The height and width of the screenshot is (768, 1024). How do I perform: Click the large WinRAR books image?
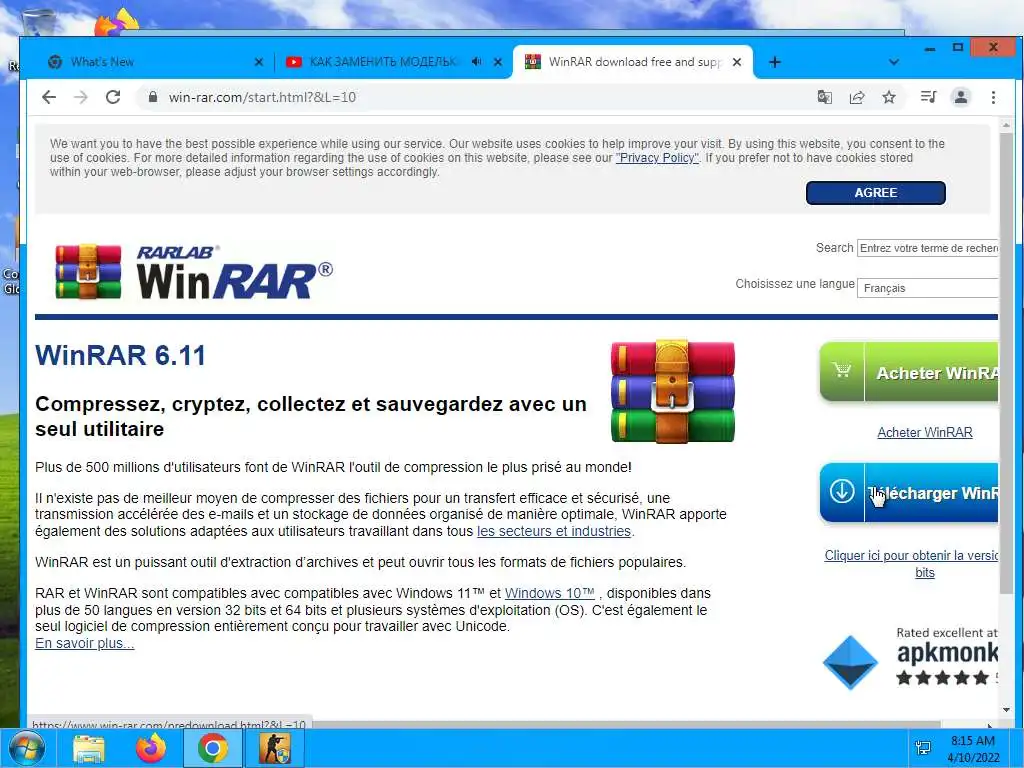pos(673,392)
